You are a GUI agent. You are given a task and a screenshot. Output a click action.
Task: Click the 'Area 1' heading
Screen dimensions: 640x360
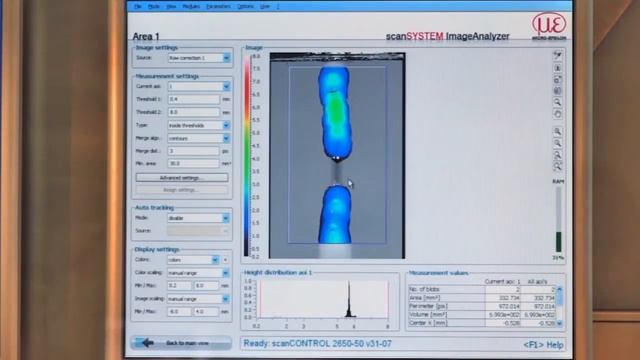[x=146, y=37]
